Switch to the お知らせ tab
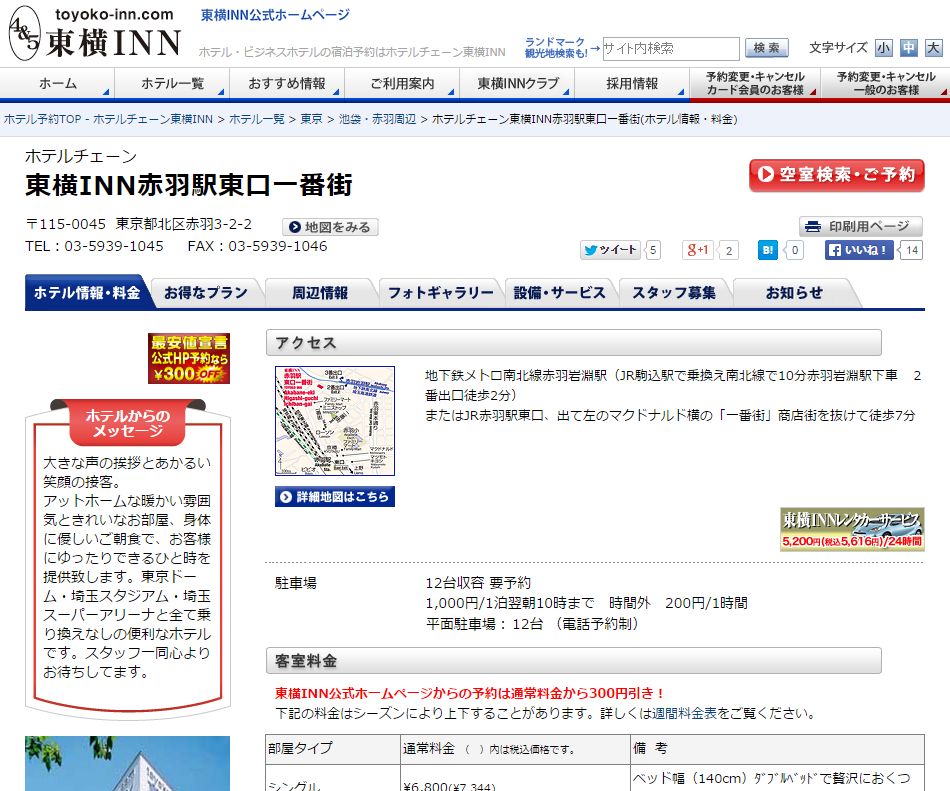 tap(794, 293)
